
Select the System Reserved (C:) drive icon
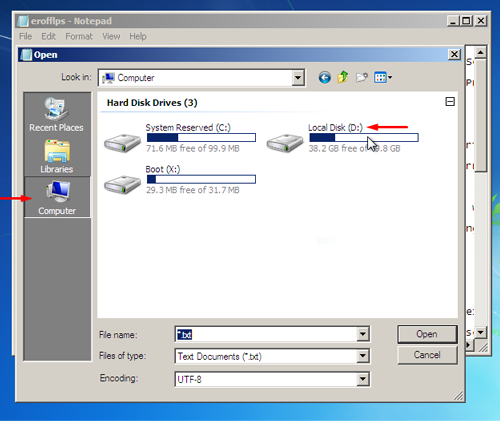[x=122, y=143]
